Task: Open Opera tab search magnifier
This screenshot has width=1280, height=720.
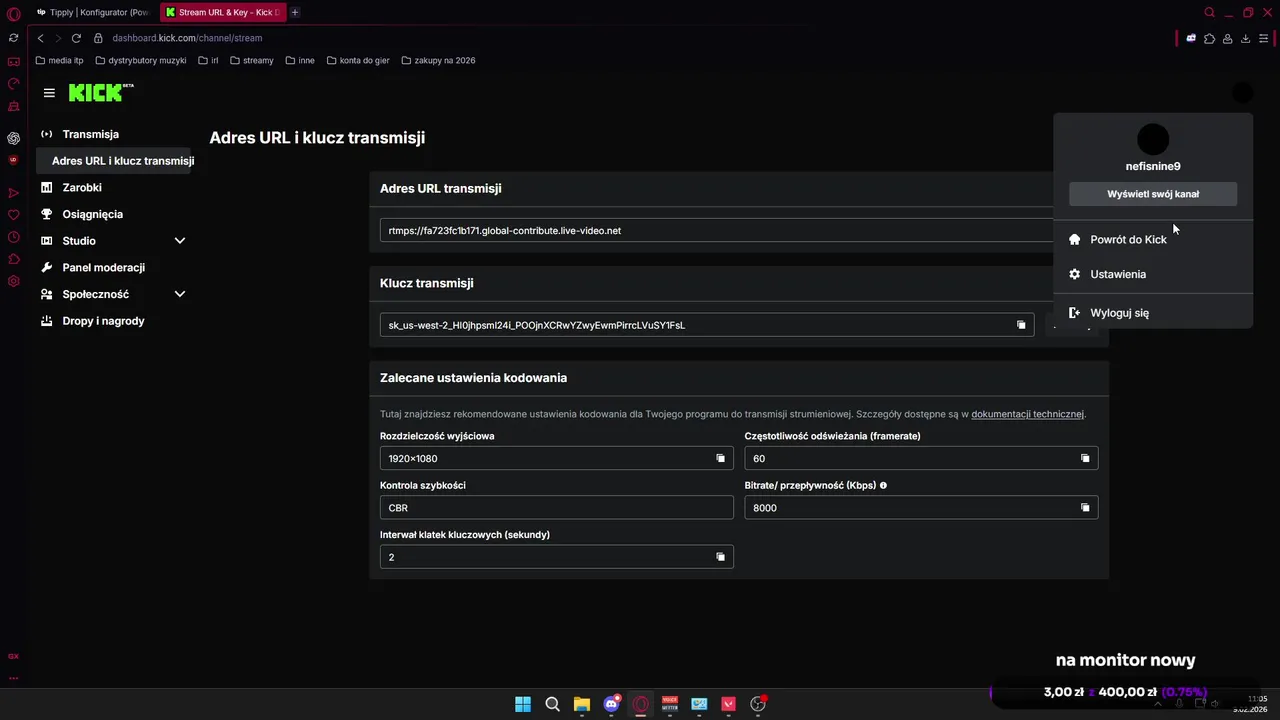Action: click(x=1209, y=13)
